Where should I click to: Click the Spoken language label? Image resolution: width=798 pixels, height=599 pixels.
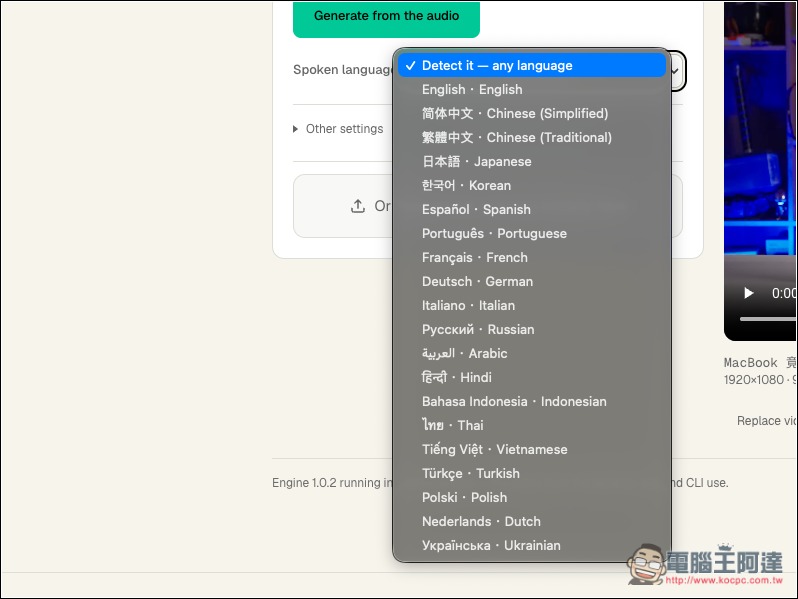click(343, 70)
